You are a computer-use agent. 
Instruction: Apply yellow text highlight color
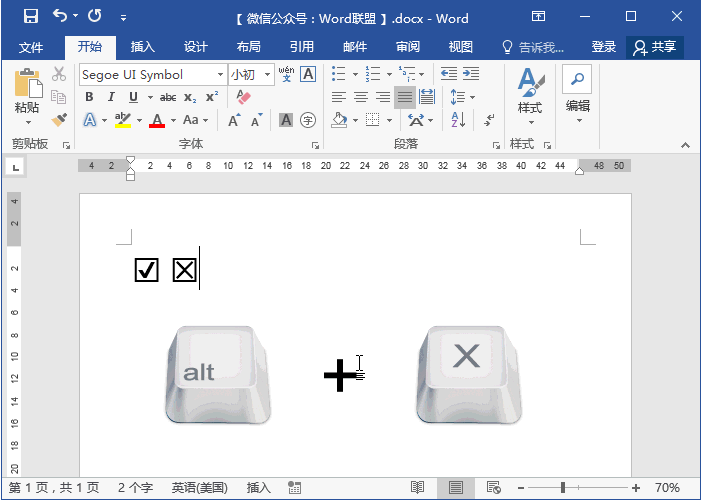(x=123, y=120)
